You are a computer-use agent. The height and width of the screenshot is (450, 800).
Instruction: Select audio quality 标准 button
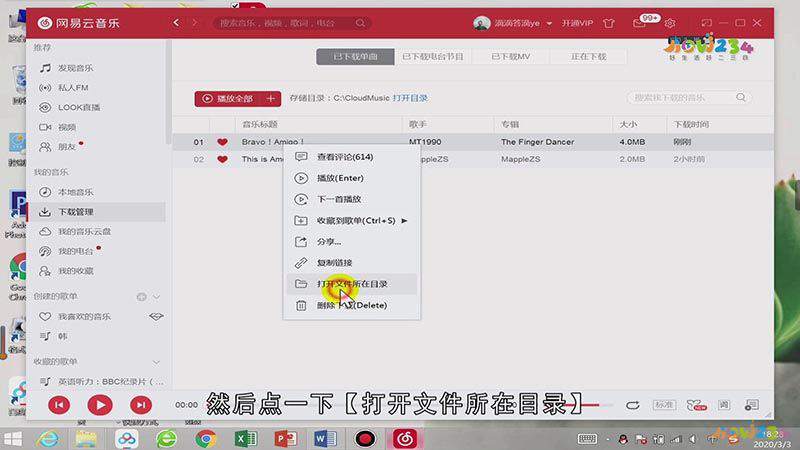coord(664,405)
